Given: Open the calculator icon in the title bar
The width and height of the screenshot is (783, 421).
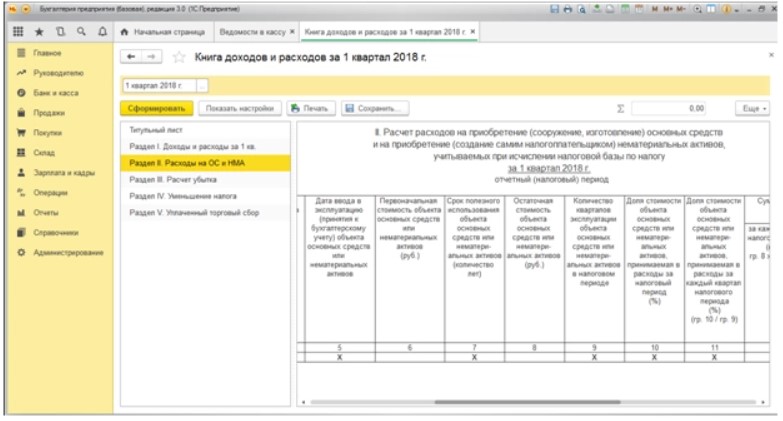Looking at the screenshot, I should [x=625, y=9].
